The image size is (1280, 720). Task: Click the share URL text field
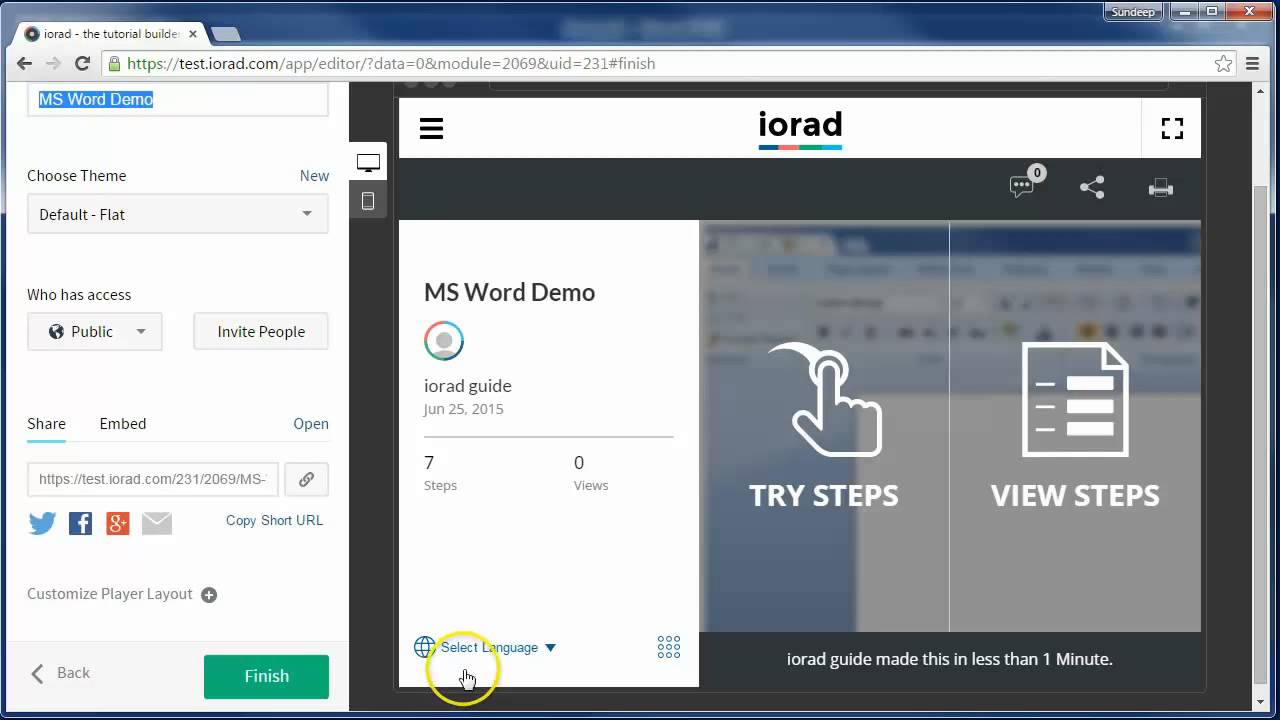tap(152, 479)
